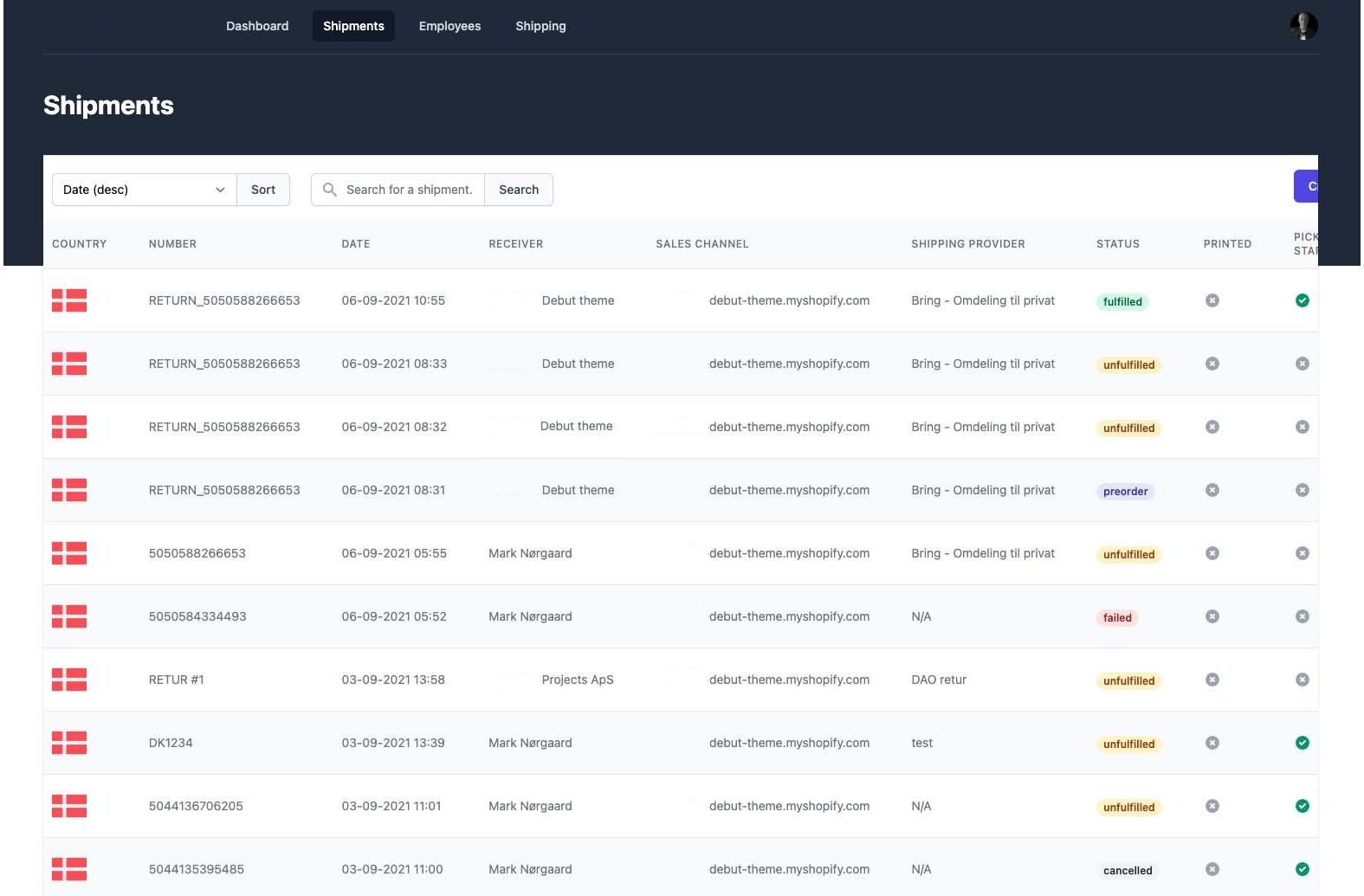Click the purple button at the top right

pyautogui.click(x=1306, y=186)
